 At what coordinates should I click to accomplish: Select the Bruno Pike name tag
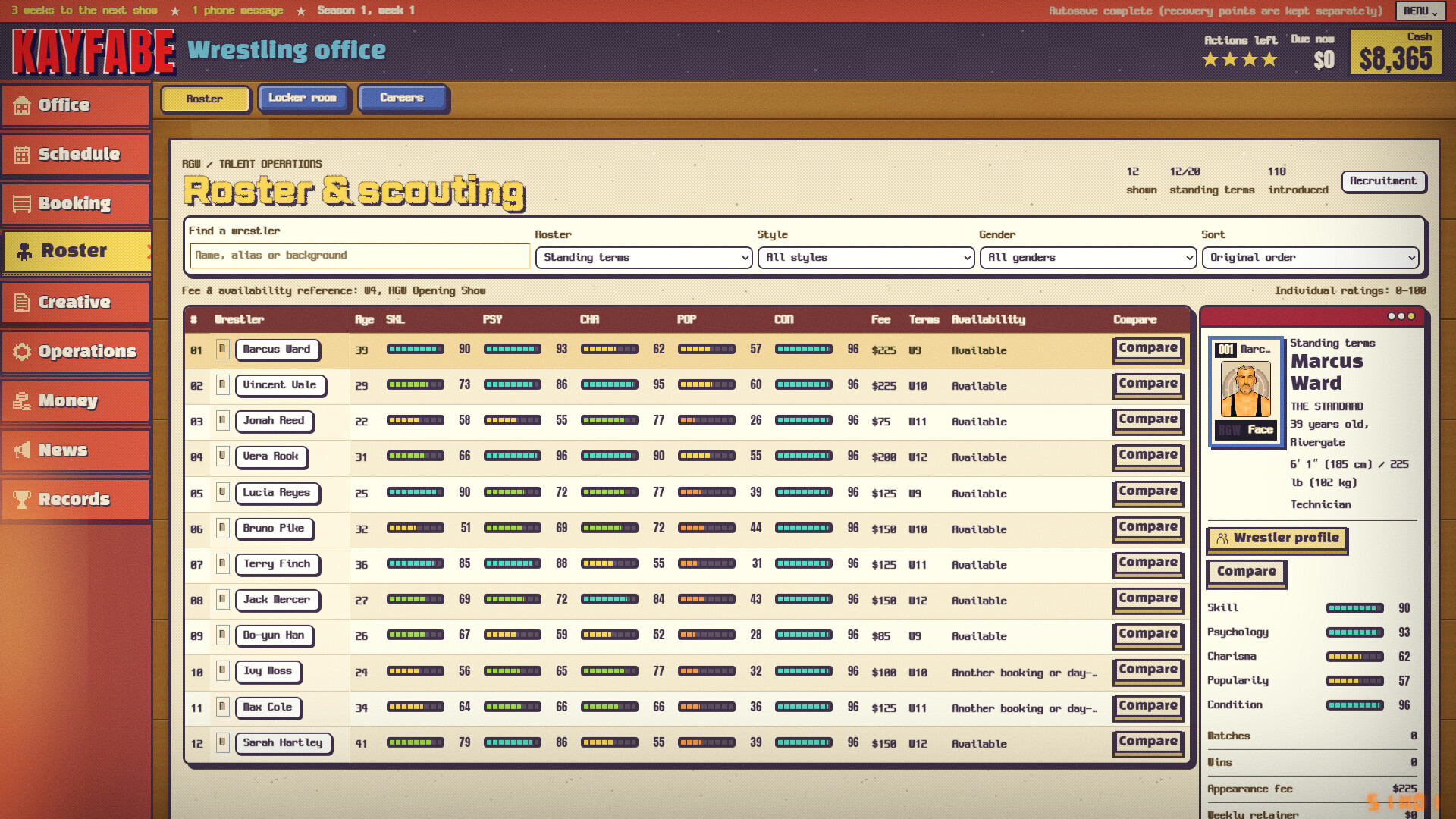point(274,529)
